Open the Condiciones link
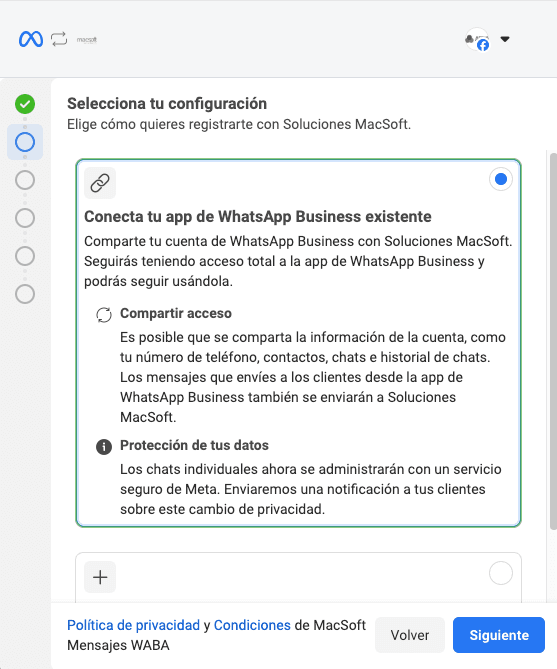Image resolution: width=557 pixels, height=669 pixels. point(252,625)
